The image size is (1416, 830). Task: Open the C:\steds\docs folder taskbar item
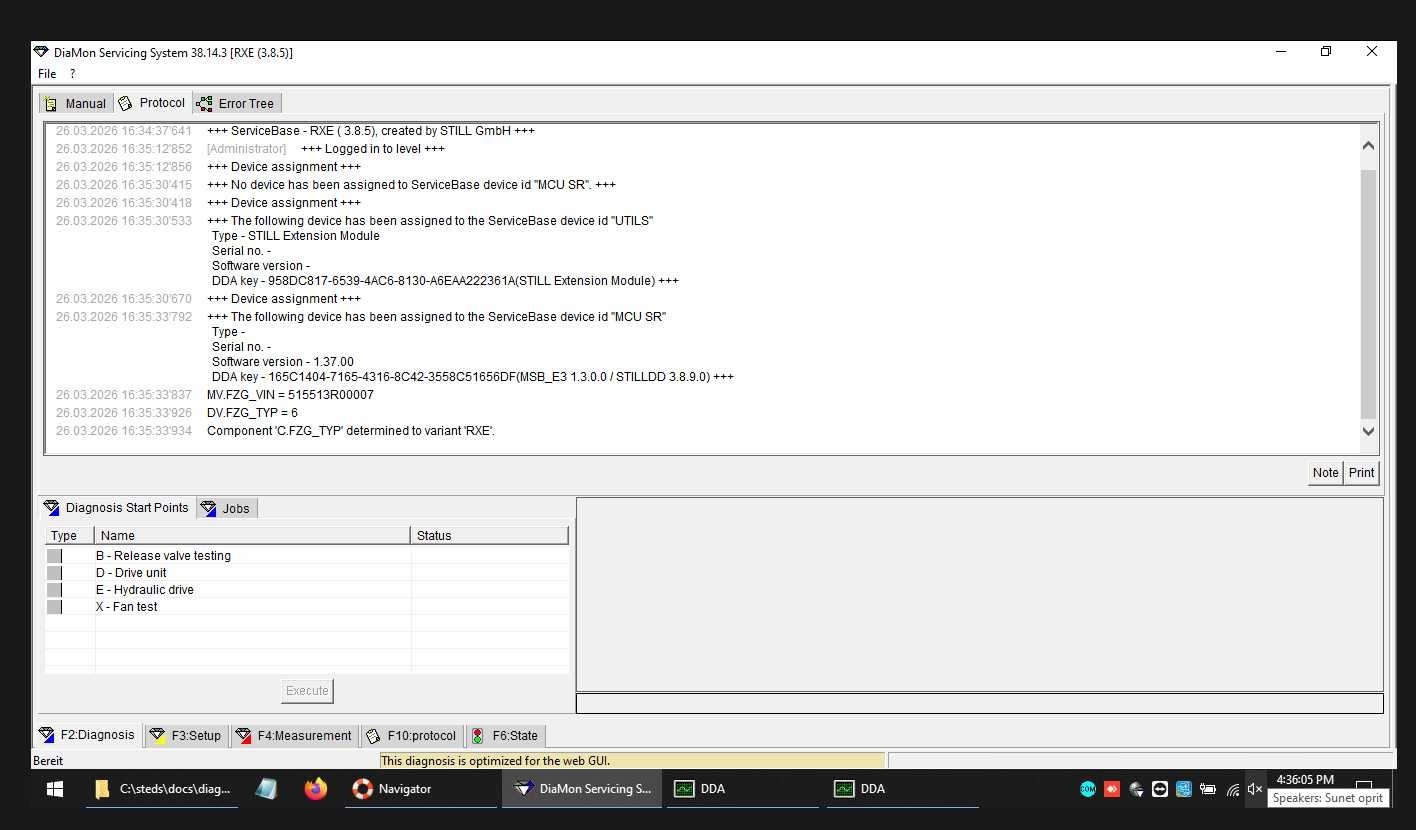pyautogui.click(x=163, y=789)
